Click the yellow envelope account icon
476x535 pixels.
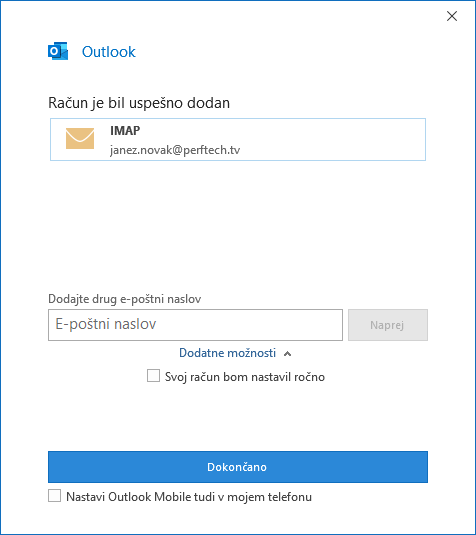click(x=80, y=139)
